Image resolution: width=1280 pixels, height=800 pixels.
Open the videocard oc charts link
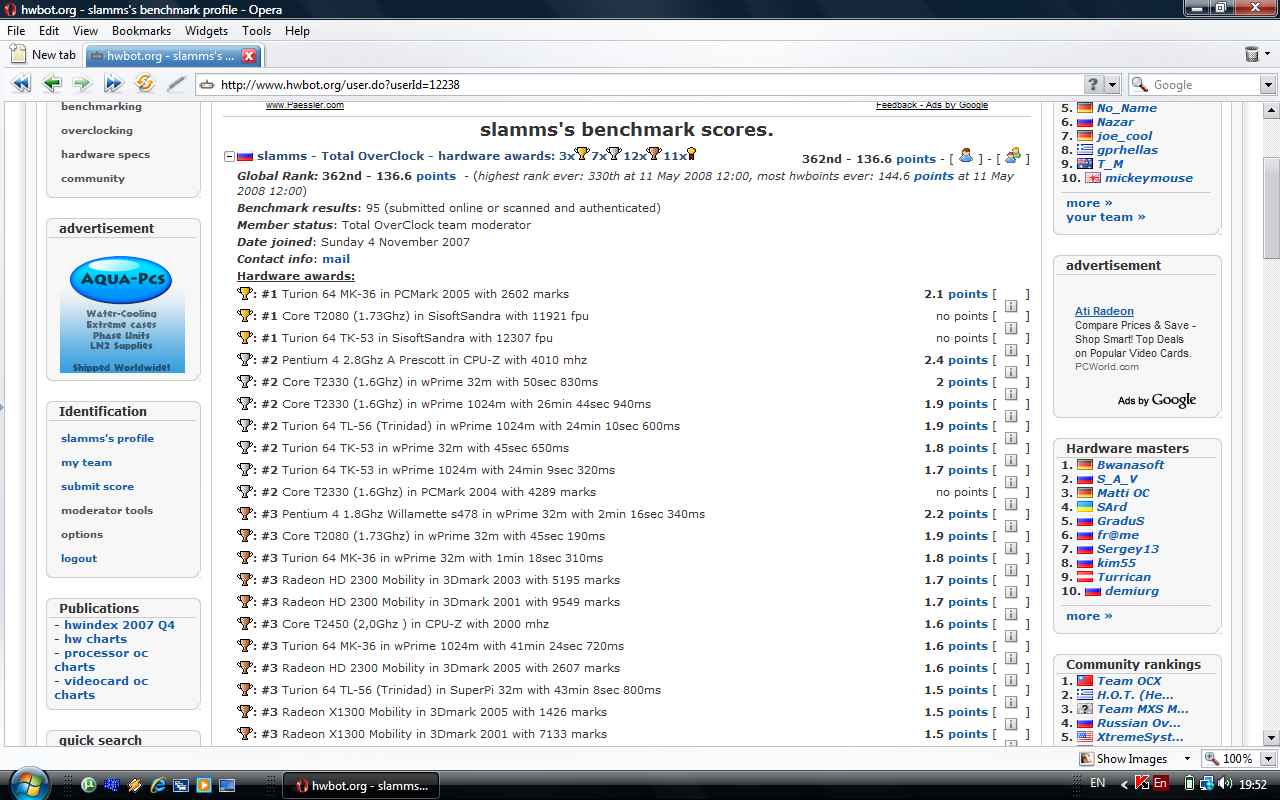pyautogui.click(x=101, y=688)
